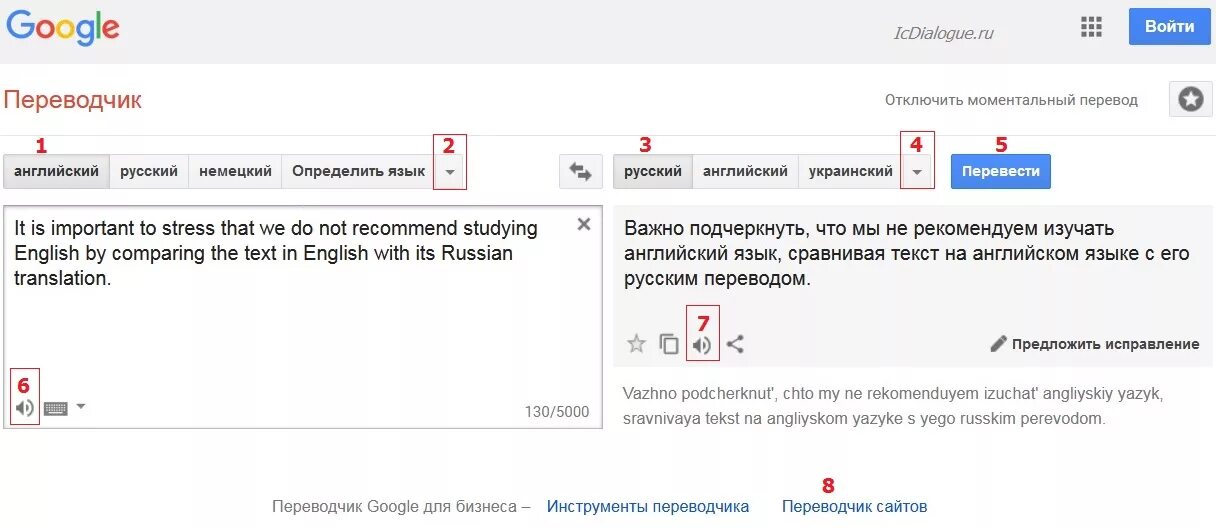This screenshot has width=1216, height=528.
Task: Save translation with the star icon
Action: pyautogui.click(x=636, y=345)
